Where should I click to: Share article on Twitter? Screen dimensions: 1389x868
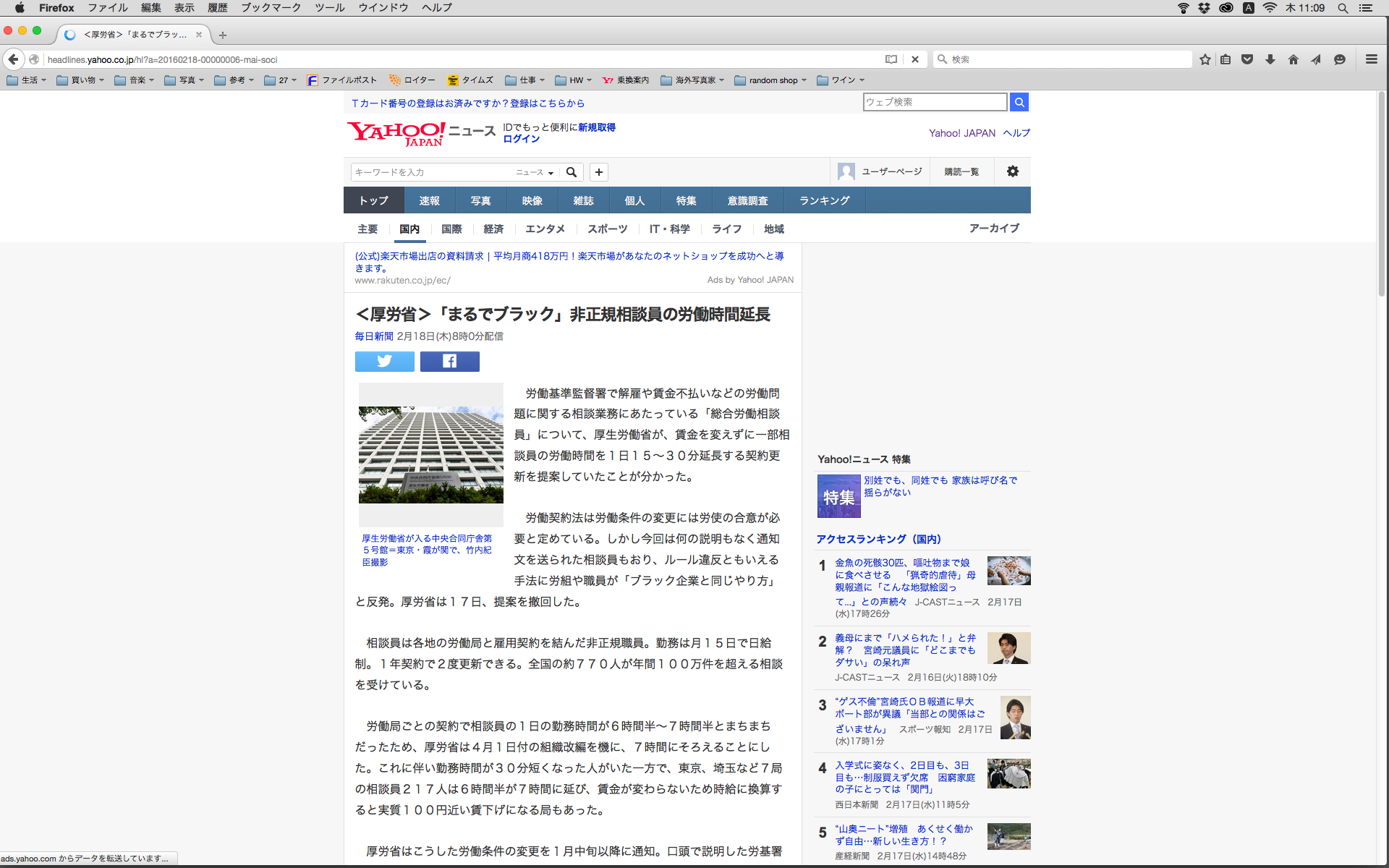tap(385, 361)
